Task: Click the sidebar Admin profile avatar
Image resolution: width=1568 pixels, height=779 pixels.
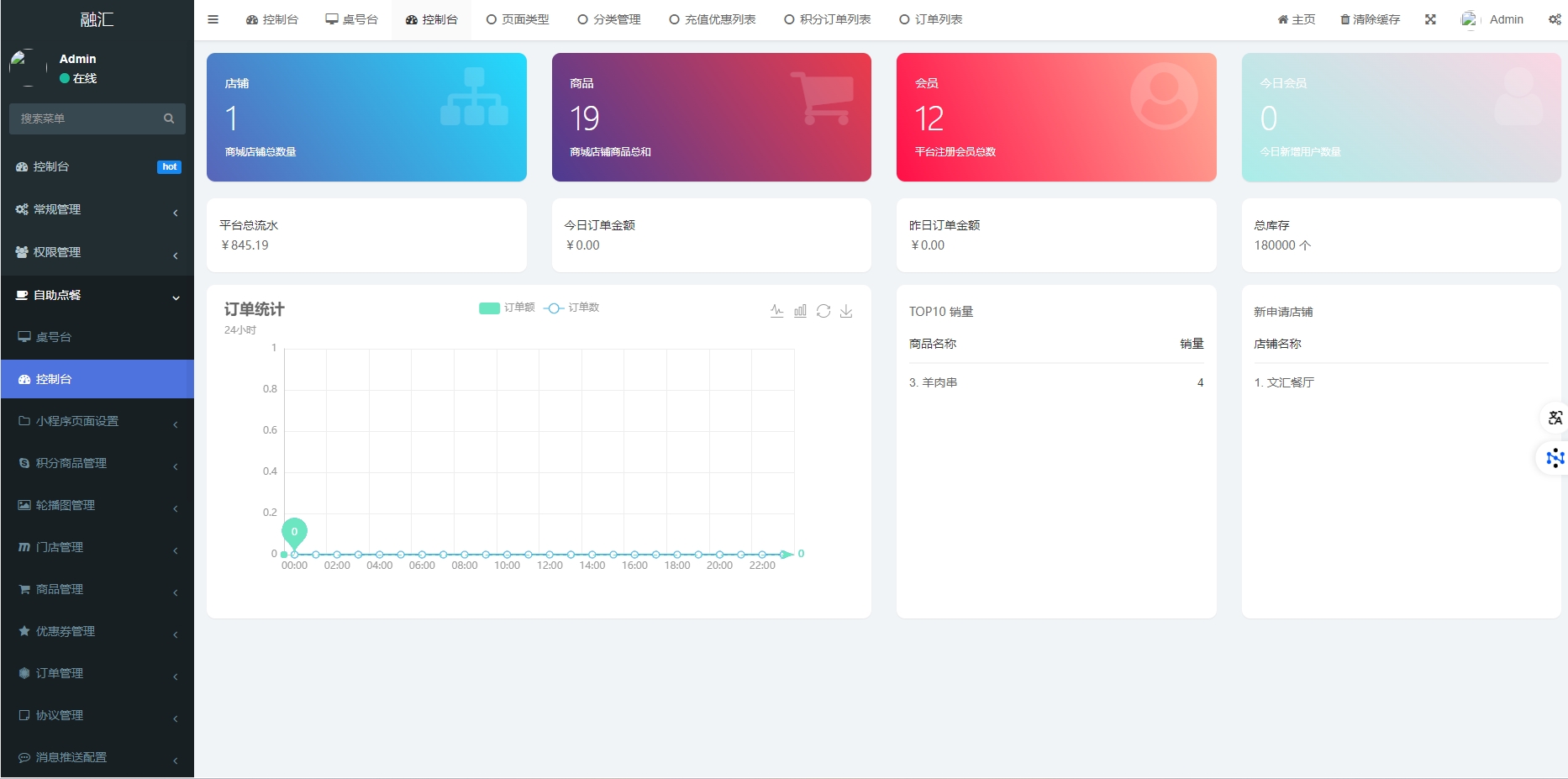Action: [28, 68]
